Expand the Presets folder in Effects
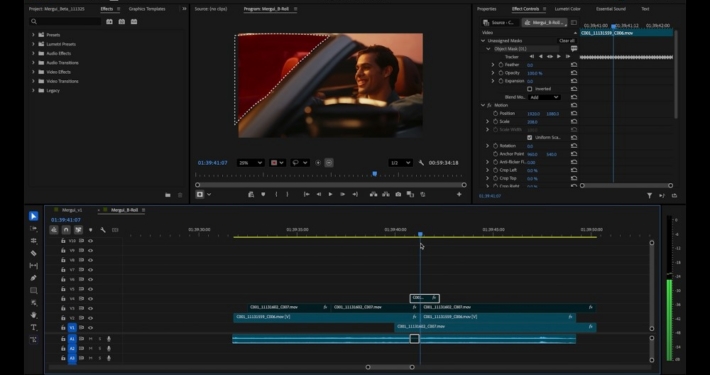710x375 pixels. (x=33, y=35)
